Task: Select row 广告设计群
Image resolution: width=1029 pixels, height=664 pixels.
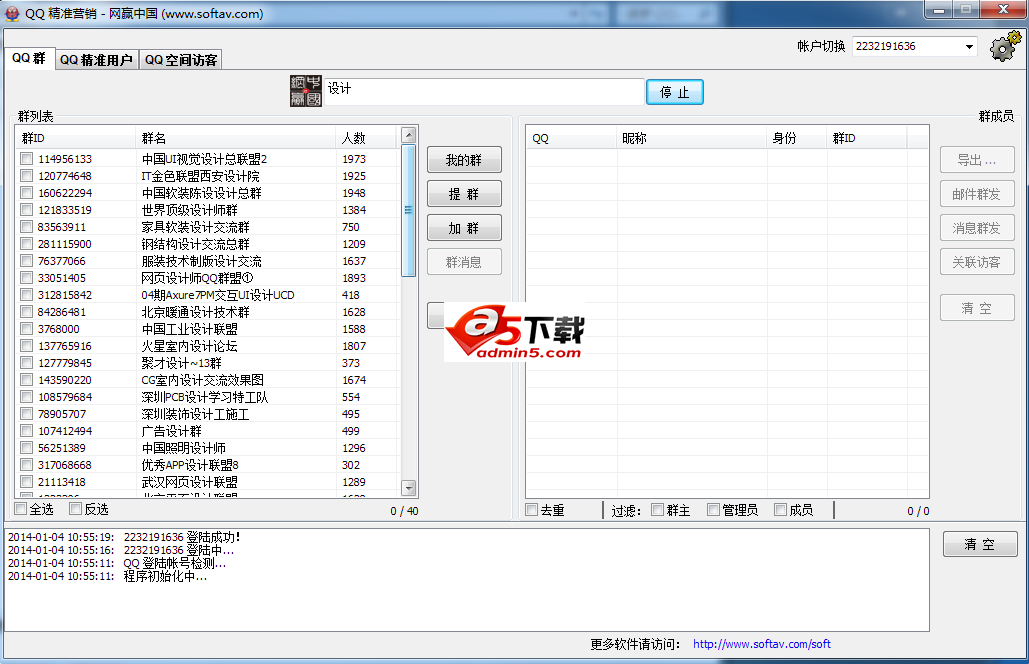Action: coord(207,431)
